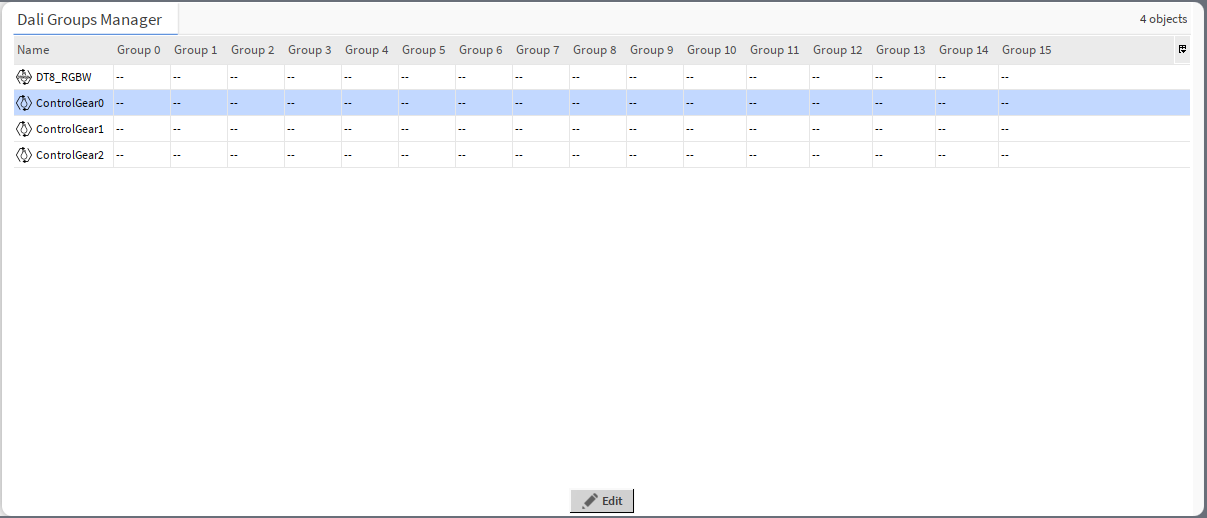Click the 4 objects count label

[1163, 19]
